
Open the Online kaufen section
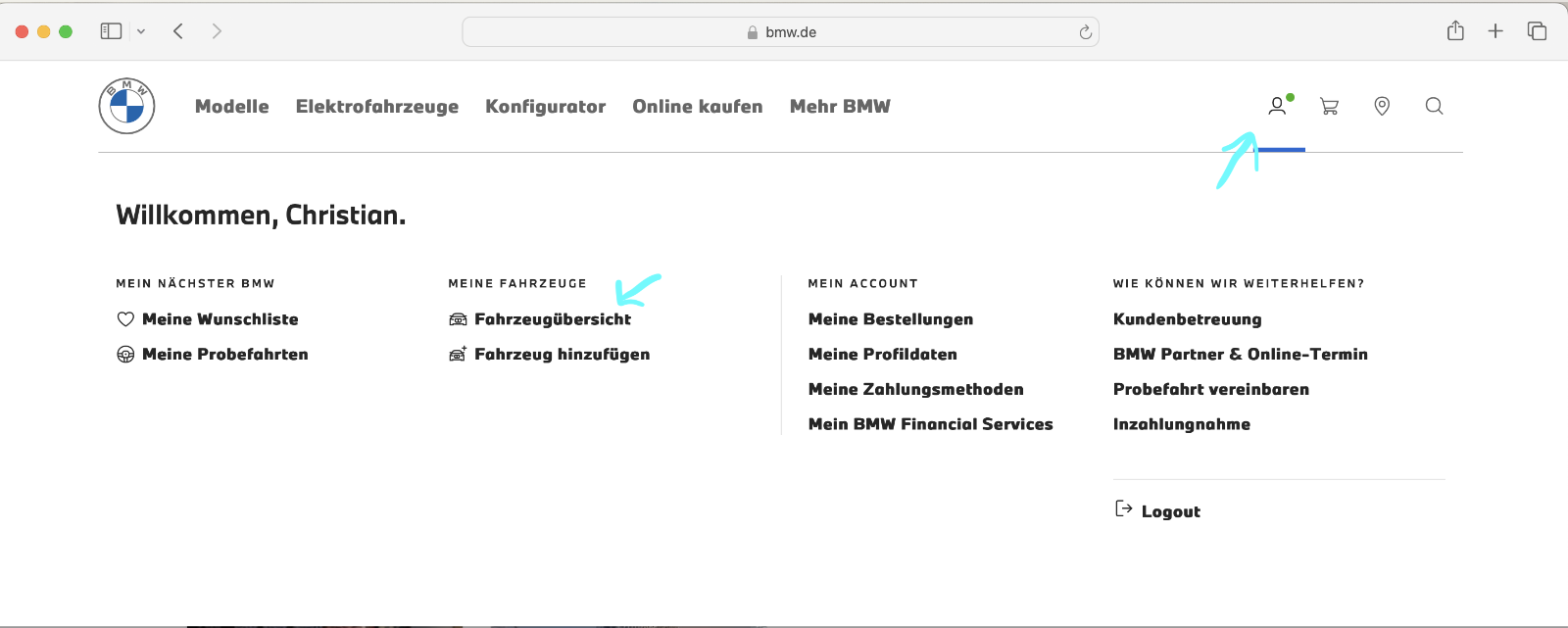pyautogui.click(x=697, y=107)
